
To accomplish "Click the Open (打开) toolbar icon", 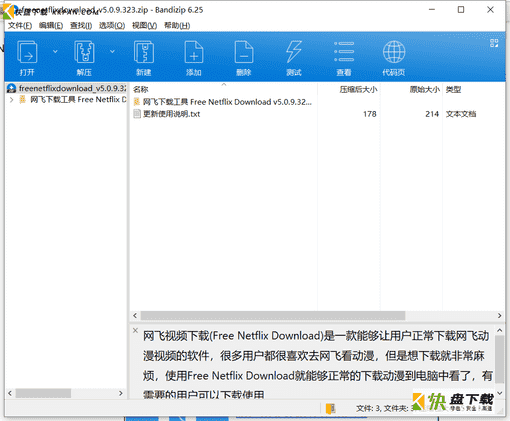I will point(27,52).
